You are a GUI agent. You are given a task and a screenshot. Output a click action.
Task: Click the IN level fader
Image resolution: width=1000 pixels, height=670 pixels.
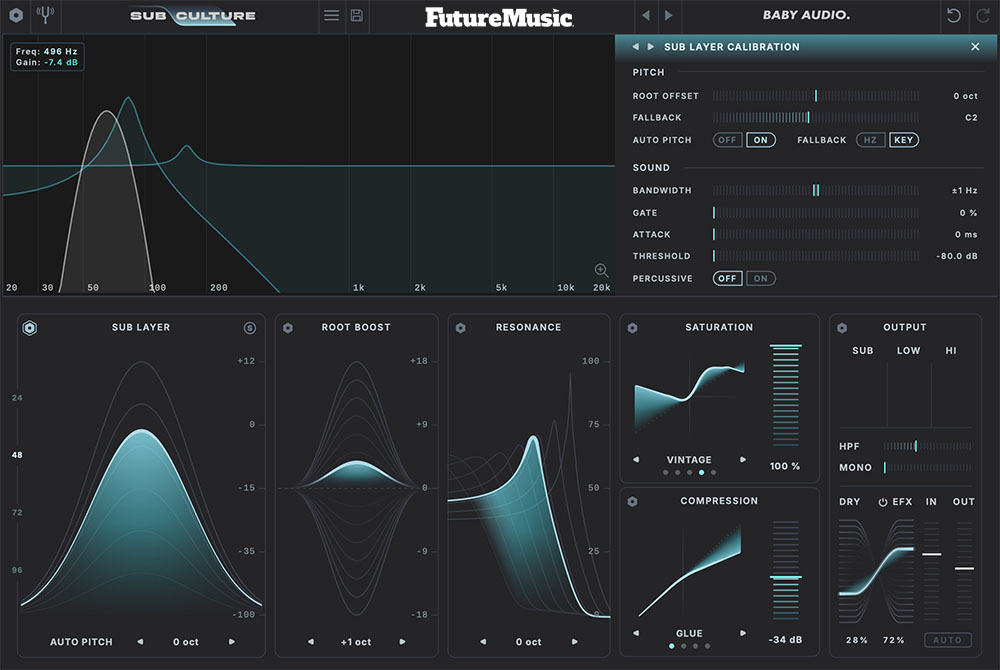pos(932,571)
